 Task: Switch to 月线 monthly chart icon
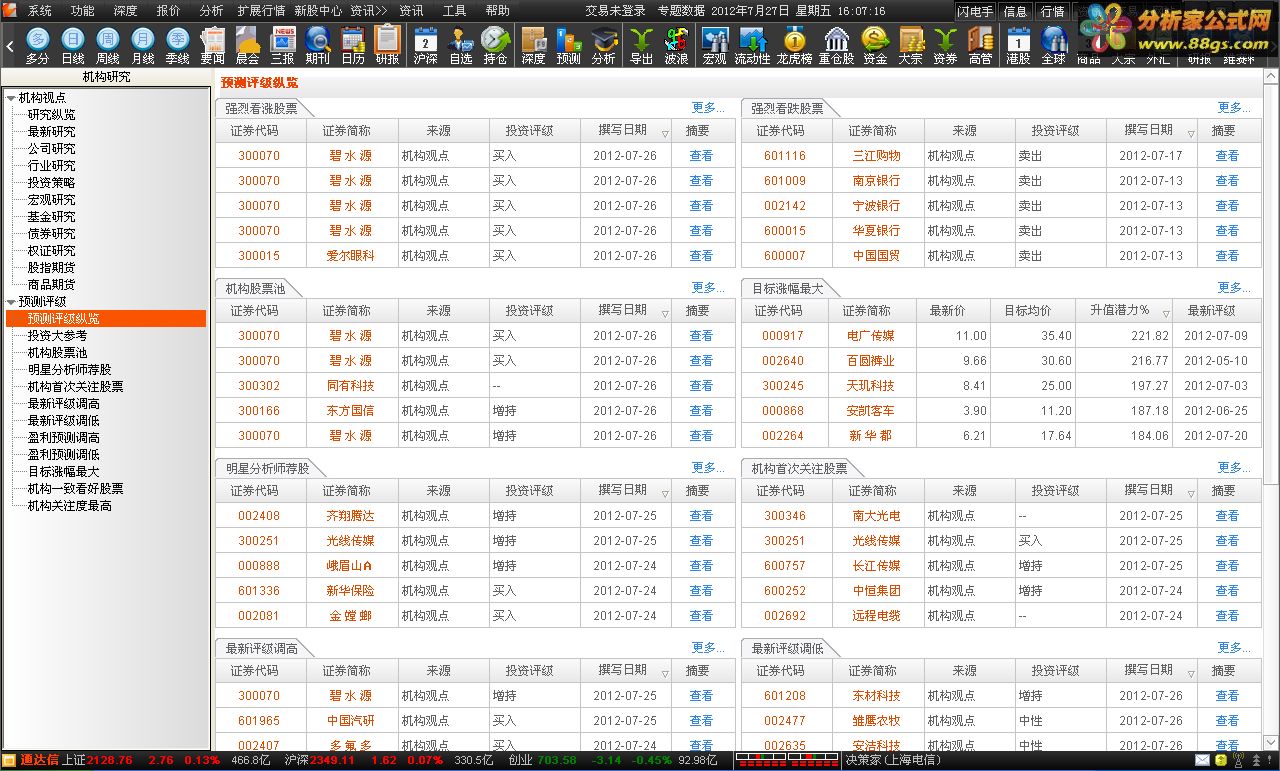143,45
